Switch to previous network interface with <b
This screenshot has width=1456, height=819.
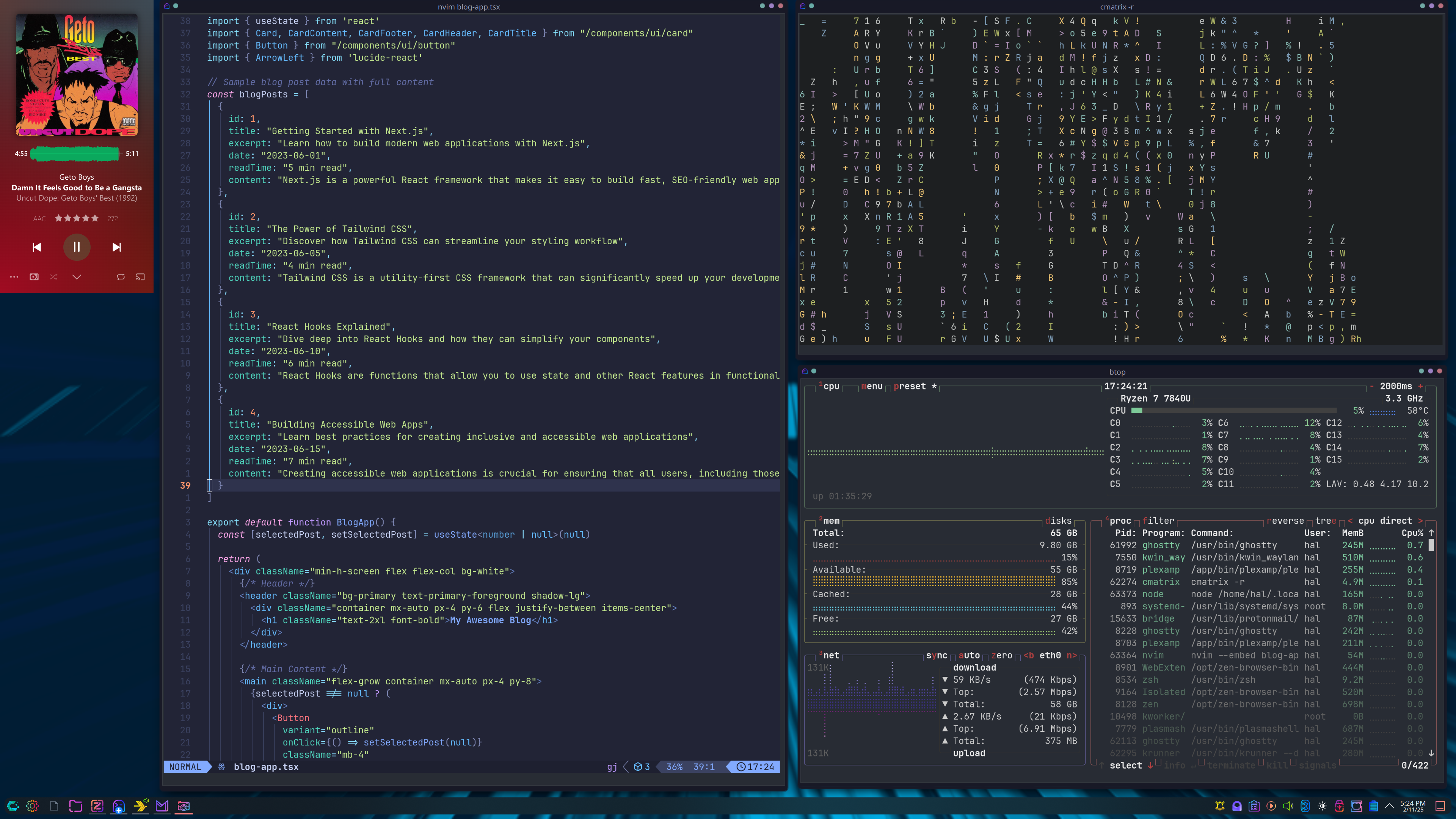pos(1029,655)
